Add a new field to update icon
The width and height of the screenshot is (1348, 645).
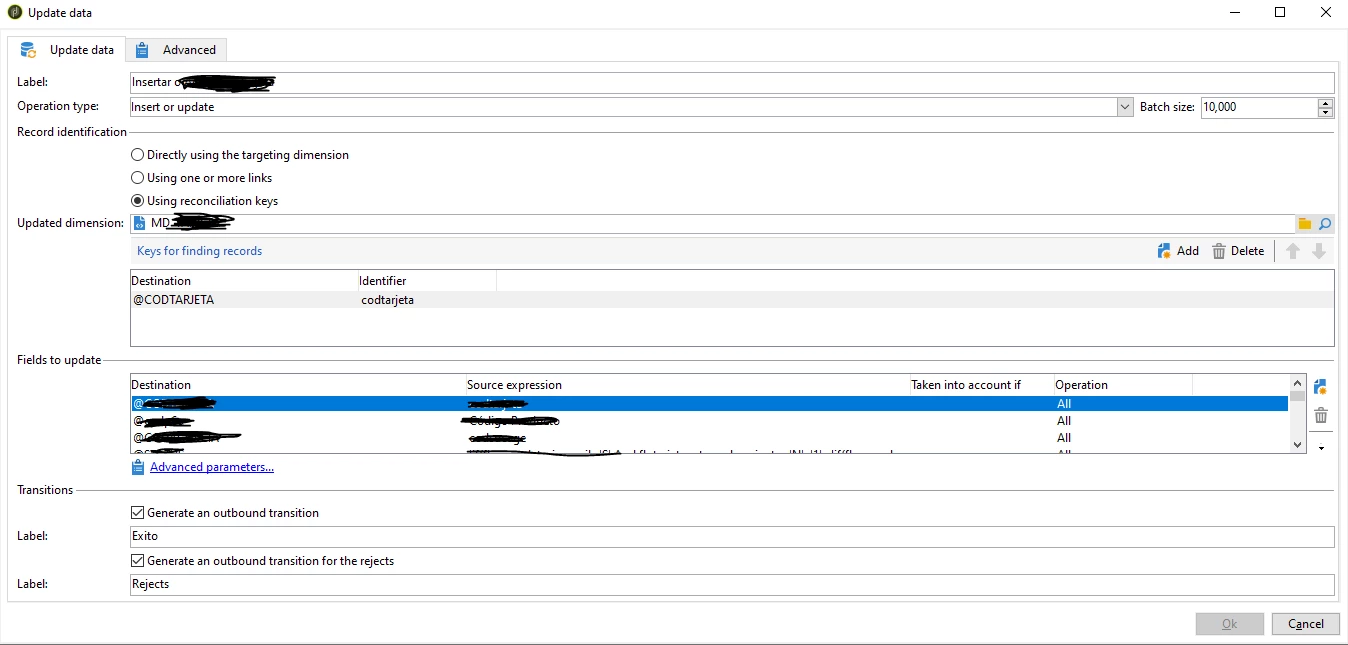[x=1320, y=387]
